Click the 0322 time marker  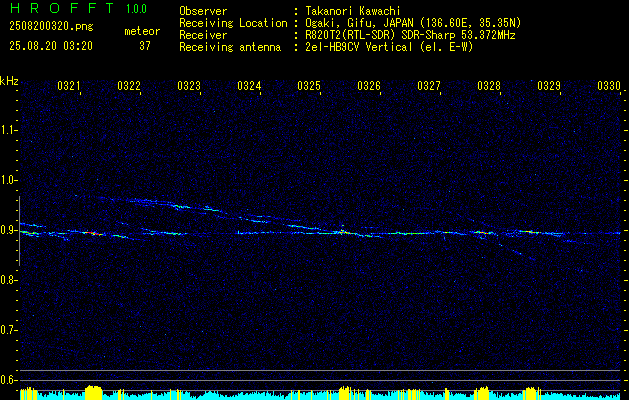coord(129,85)
